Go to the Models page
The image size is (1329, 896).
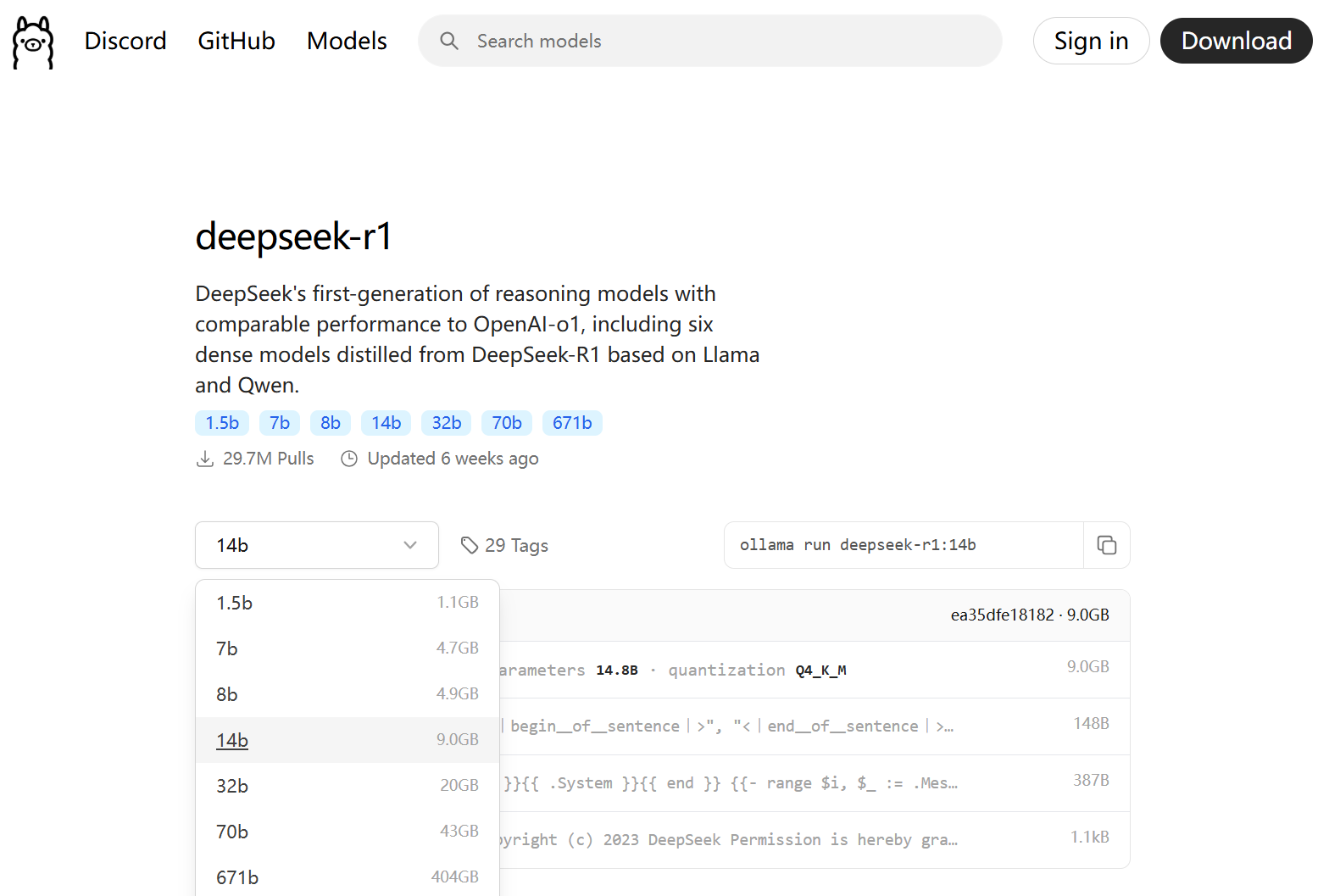[347, 41]
